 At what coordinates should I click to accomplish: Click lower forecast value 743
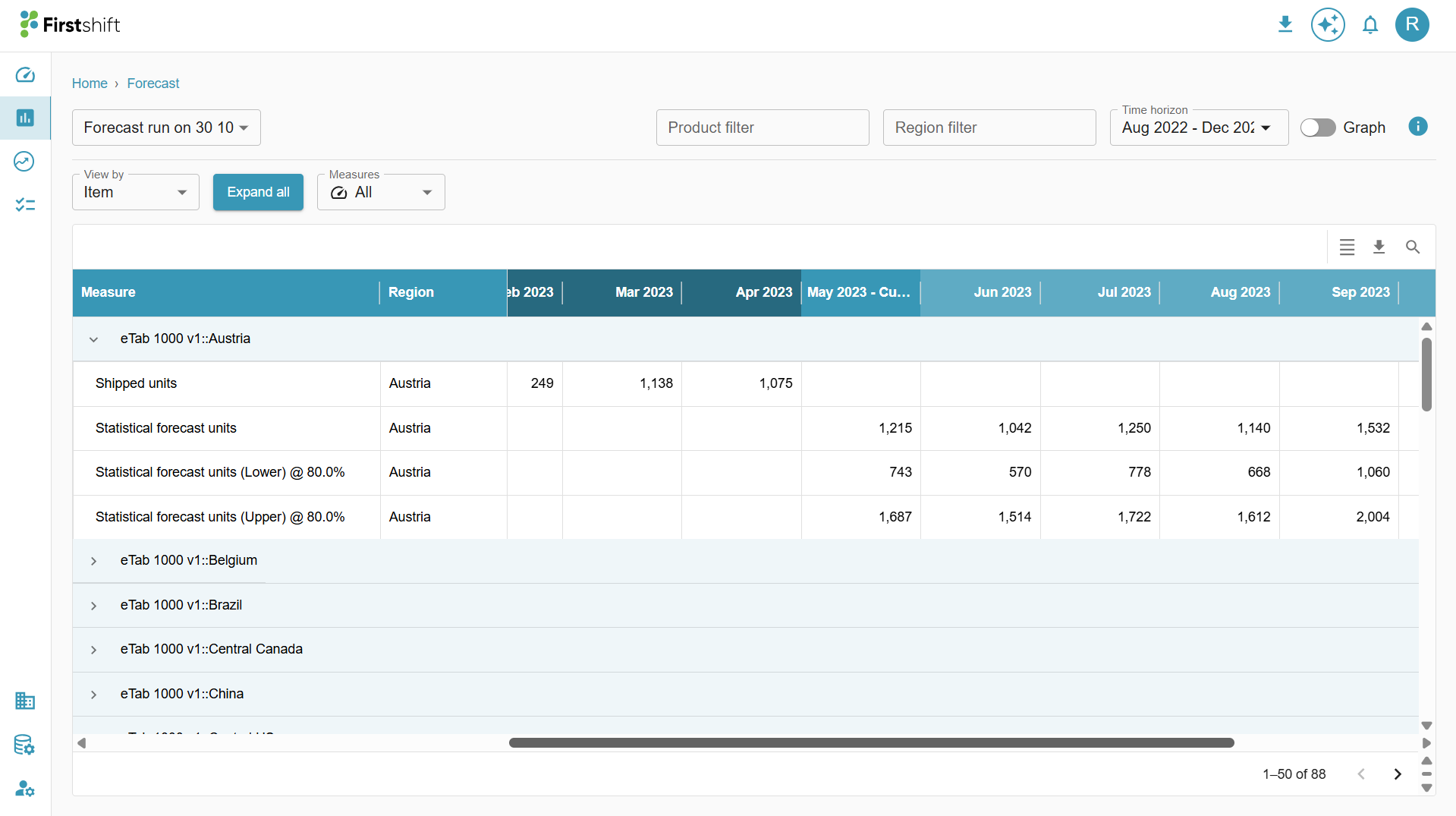pyautogui.click(x=901, y=472)
